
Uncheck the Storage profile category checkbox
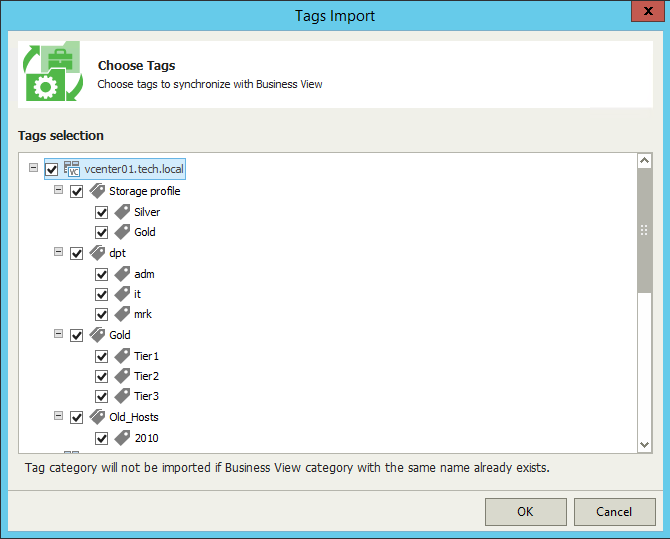click(76, 191)
